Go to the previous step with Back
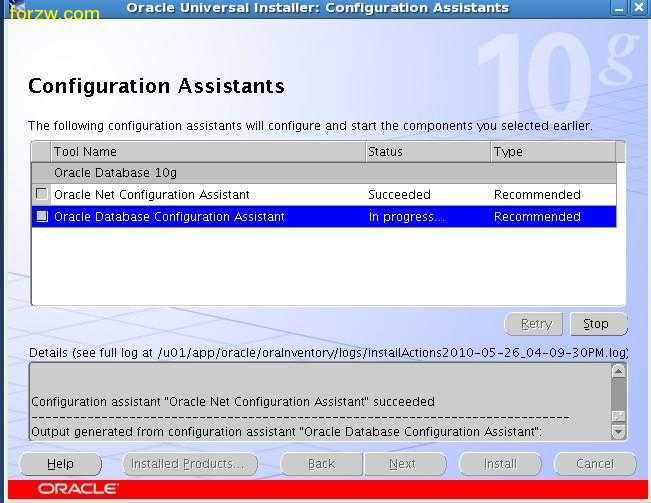This screenshot has width=651, height=503. coord(321,464)
